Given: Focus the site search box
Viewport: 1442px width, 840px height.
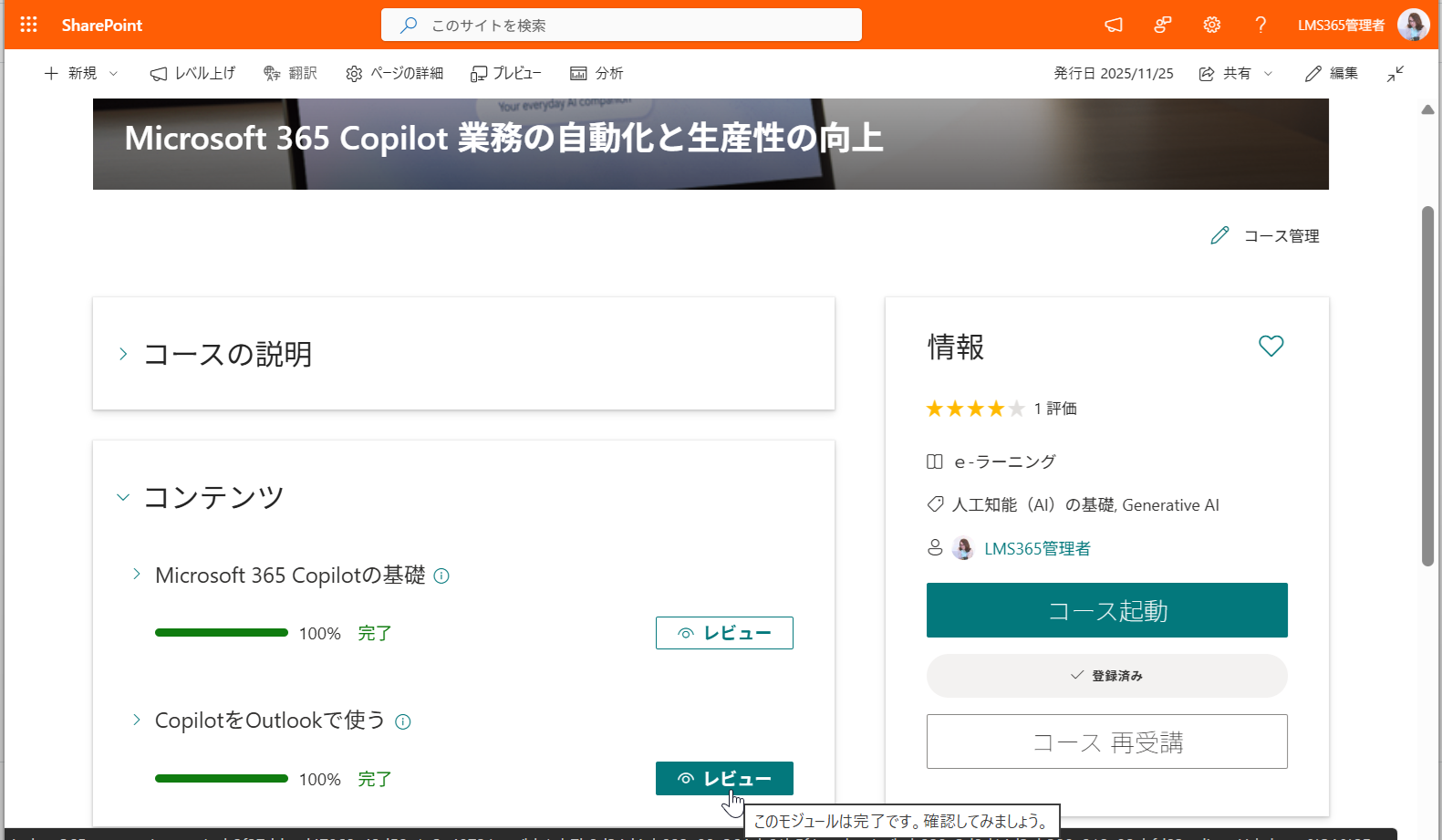Looking at the screenshot, I should pyautogui.click(x=621, y=25).
